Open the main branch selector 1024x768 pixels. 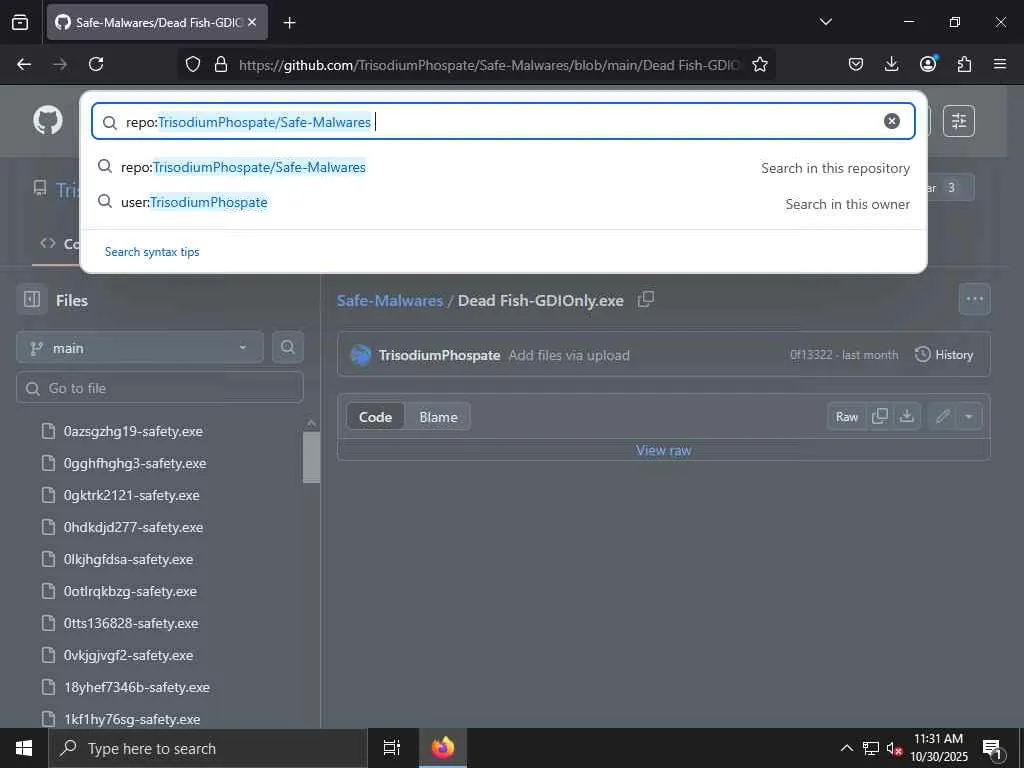point(140,347)
